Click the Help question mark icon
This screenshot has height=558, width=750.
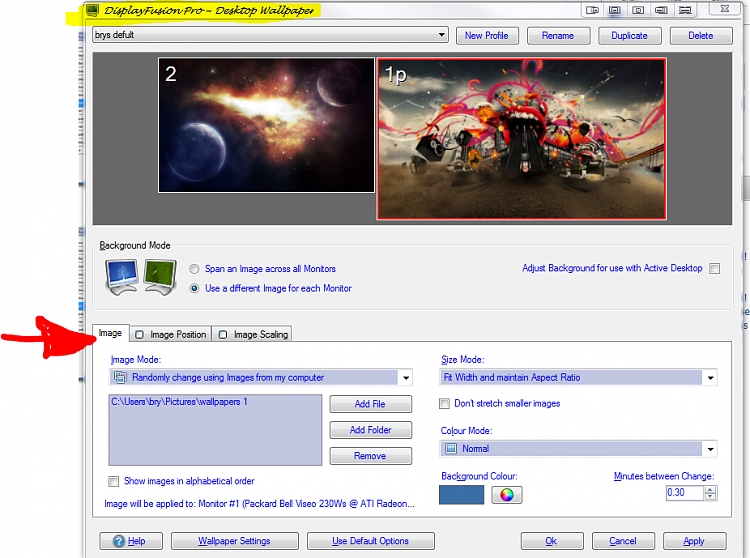[119, 541]
